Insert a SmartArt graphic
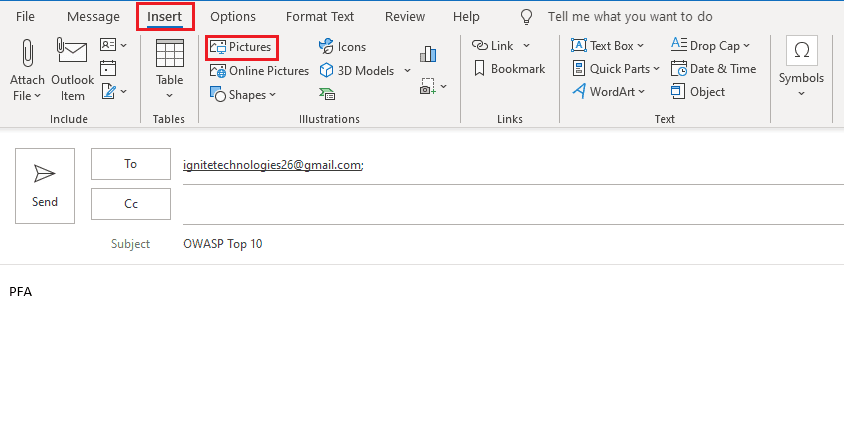Viewport: 844px width, 439px height. click(x=327, y=95)
